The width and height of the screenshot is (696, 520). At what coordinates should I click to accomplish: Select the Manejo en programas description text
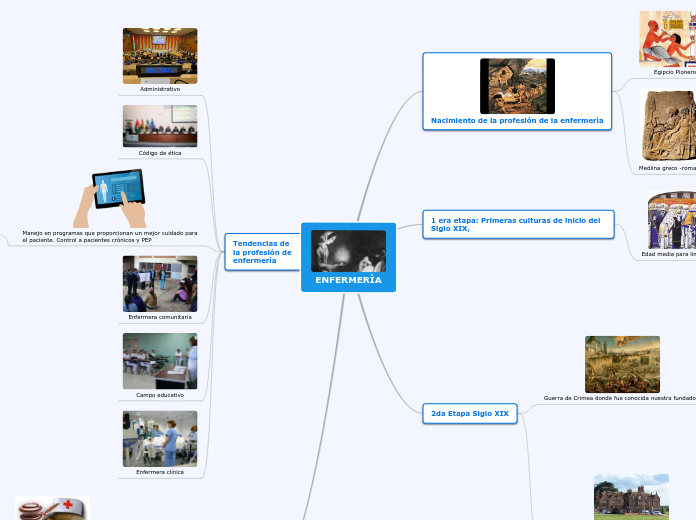(x=110, y=236)
